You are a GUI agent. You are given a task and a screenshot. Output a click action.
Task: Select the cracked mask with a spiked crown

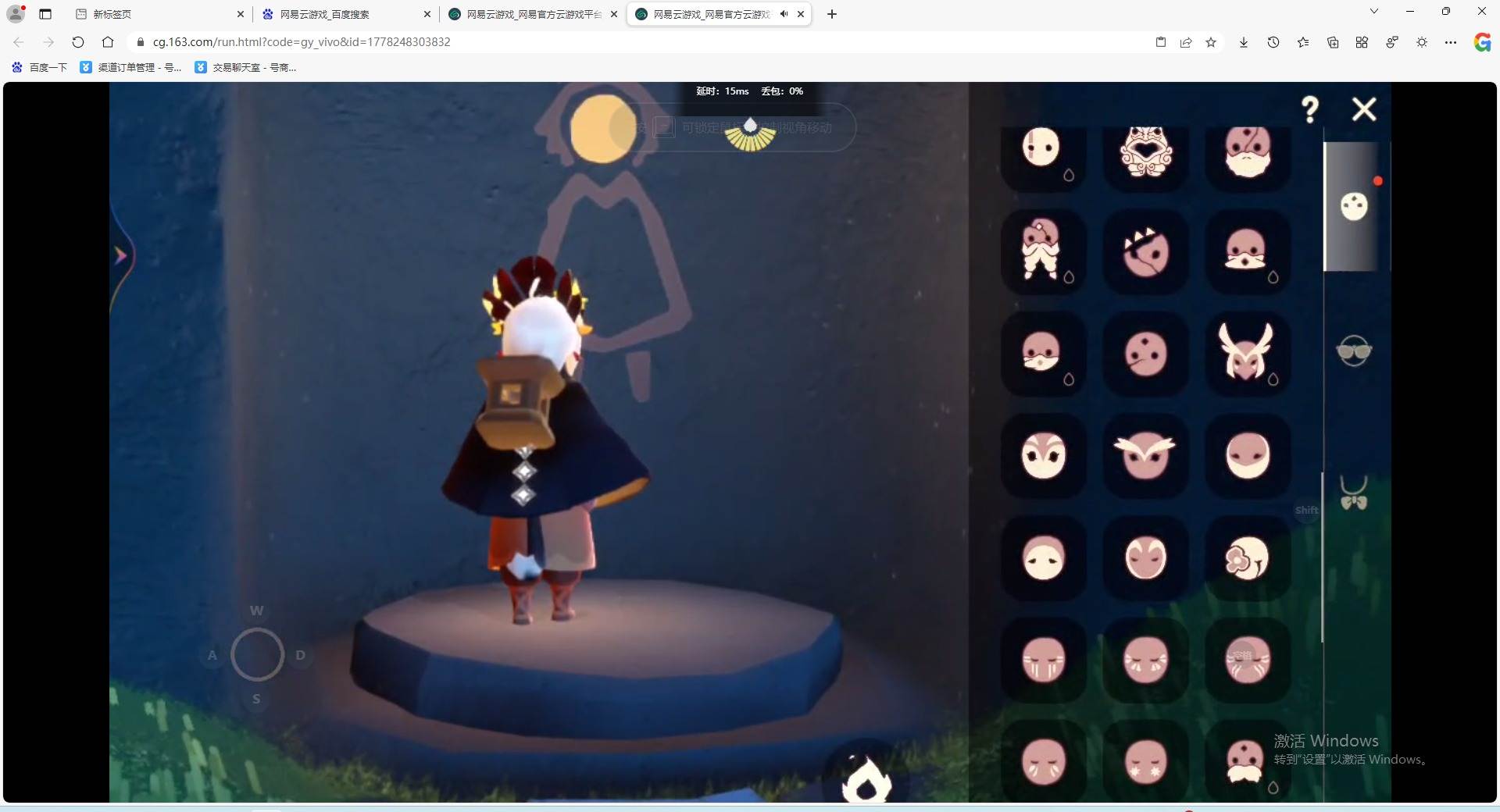pyautogui.click(x=1145, y=251)
